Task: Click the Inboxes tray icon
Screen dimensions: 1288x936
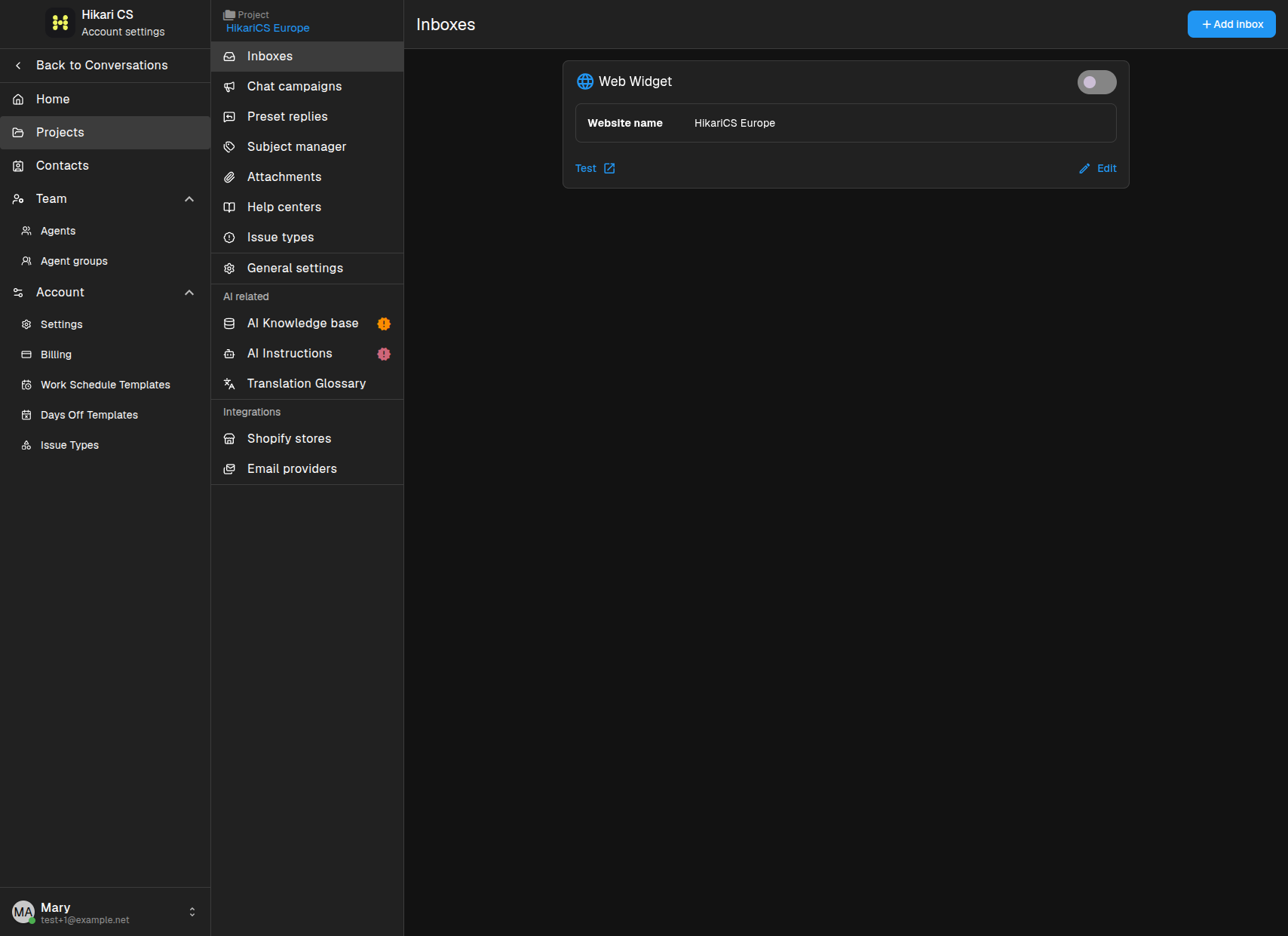Action: click(229, 57)
